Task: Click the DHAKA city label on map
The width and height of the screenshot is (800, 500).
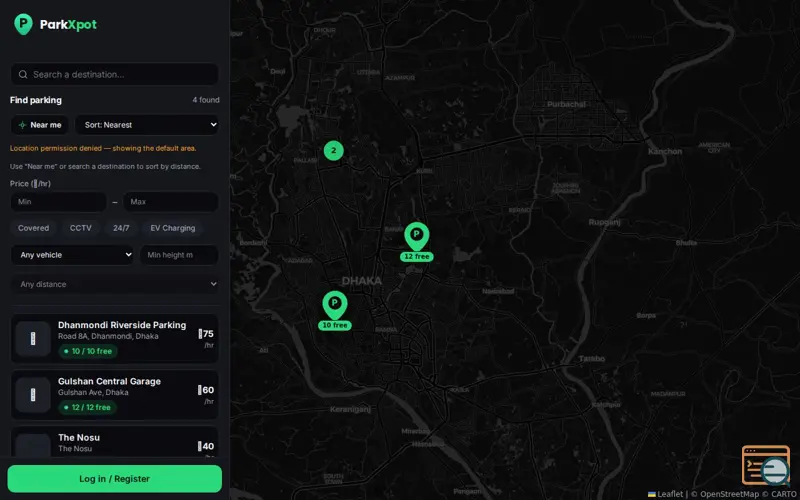Action: click(362, 281)
